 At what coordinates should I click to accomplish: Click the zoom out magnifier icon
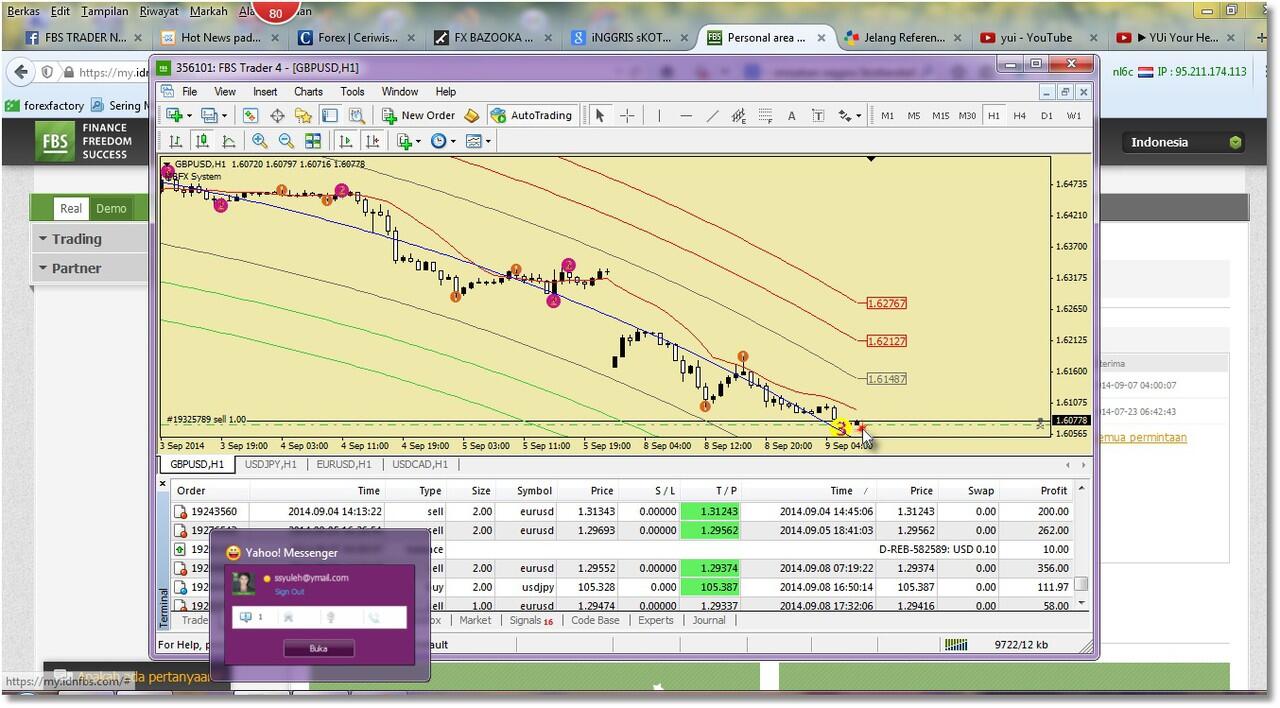286,141
